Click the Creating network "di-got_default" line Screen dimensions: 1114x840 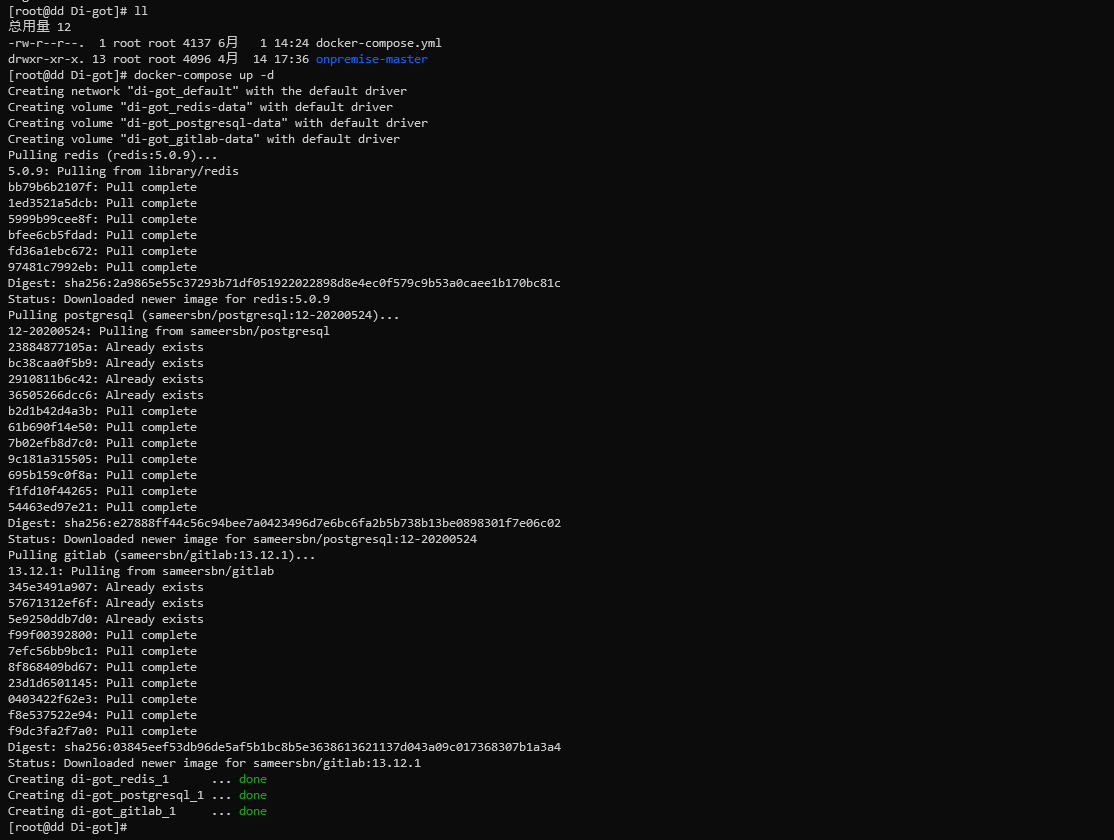(207, 91)
